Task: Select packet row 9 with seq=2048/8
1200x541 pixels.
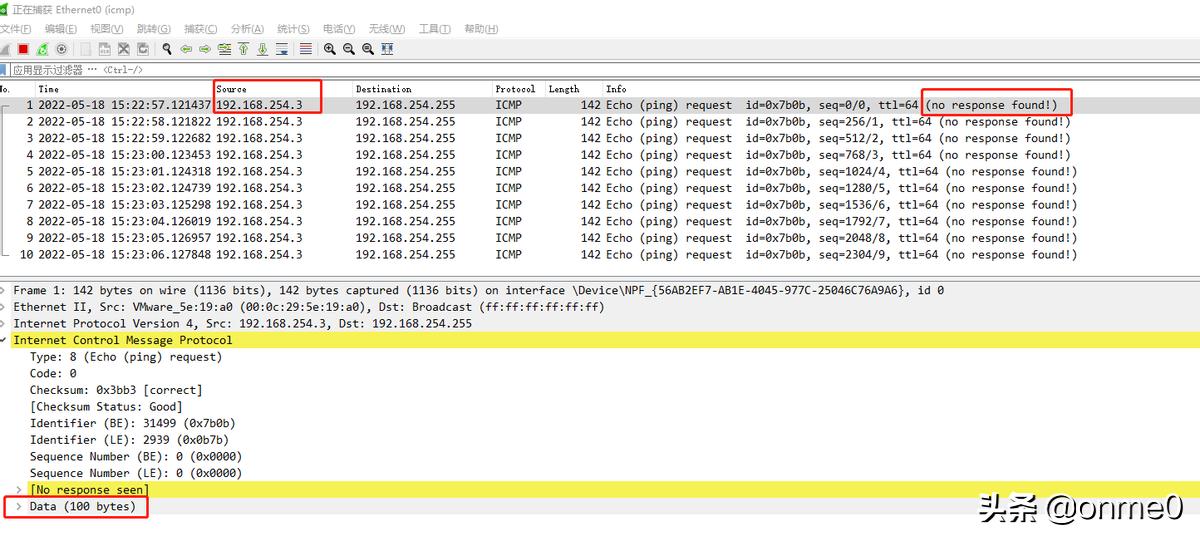Action: point(600,238)
